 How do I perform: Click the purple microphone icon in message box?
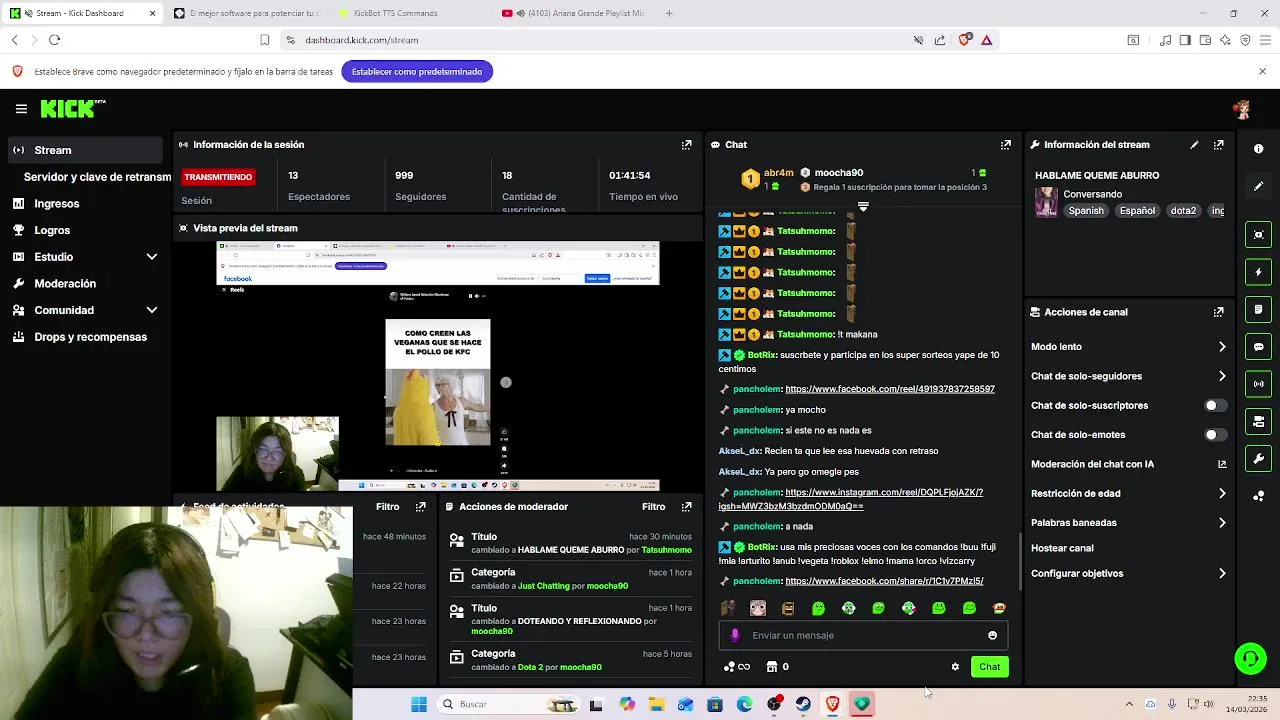click(735, 635)
